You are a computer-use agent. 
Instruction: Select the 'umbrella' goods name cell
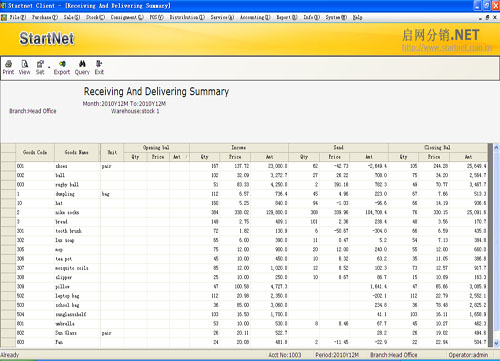coord(77,324)
